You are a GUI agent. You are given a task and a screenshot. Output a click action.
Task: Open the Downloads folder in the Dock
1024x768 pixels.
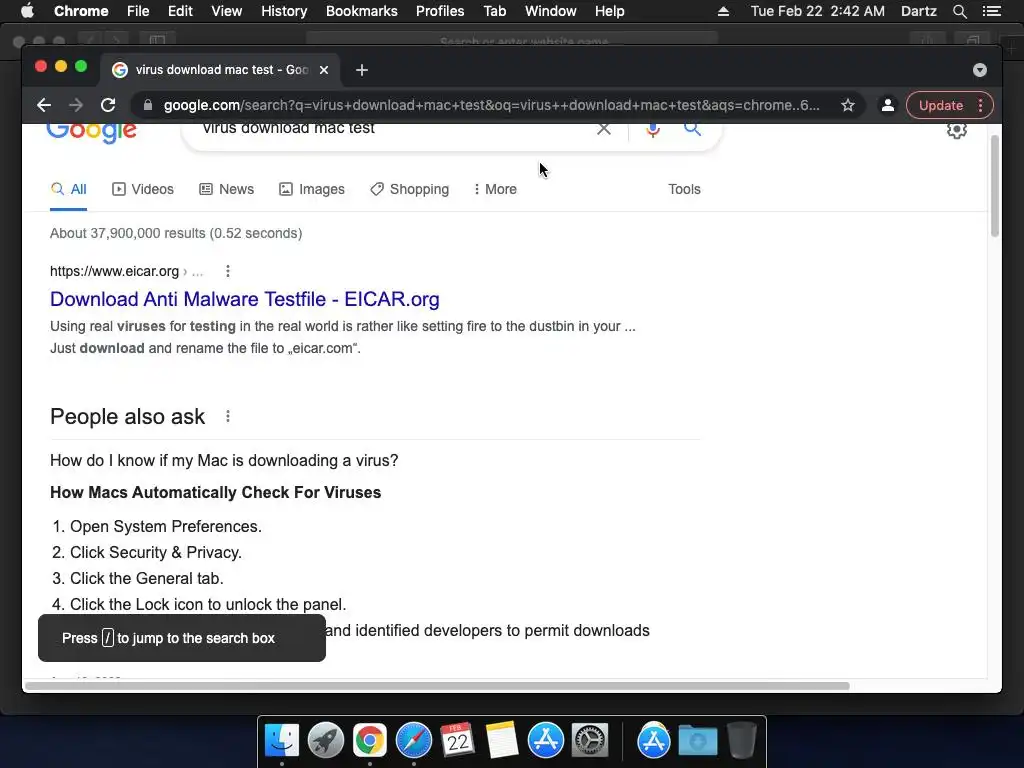click(697, 741)
